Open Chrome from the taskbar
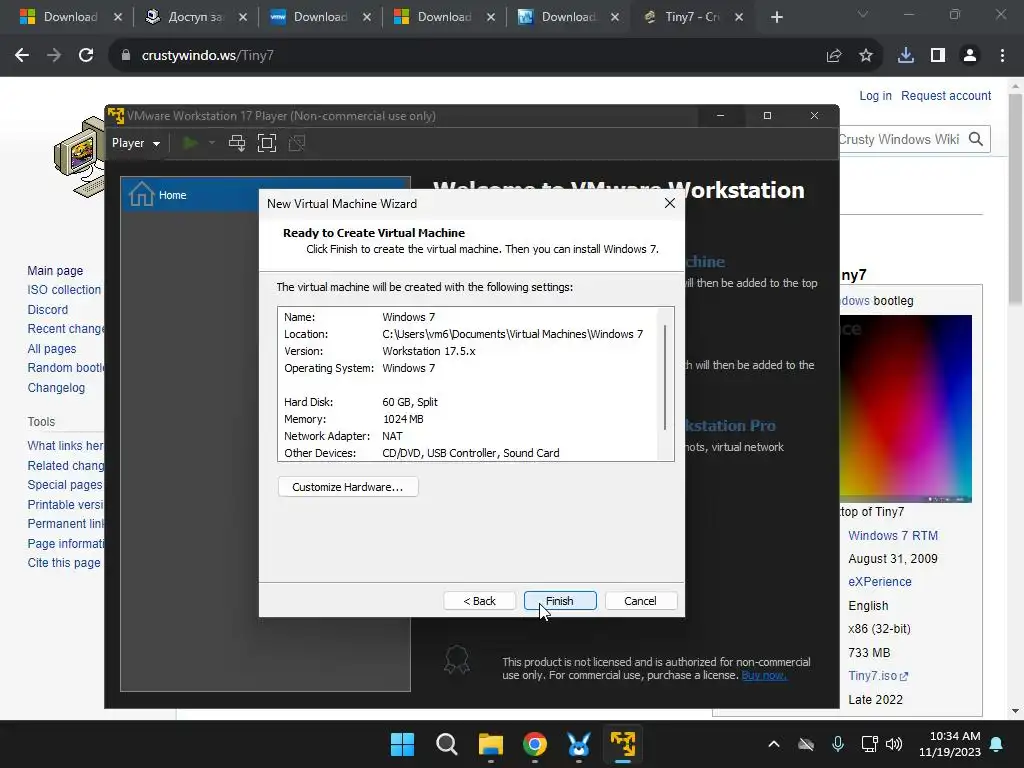This screenshot has height=768, width=1024. [535, 744]
